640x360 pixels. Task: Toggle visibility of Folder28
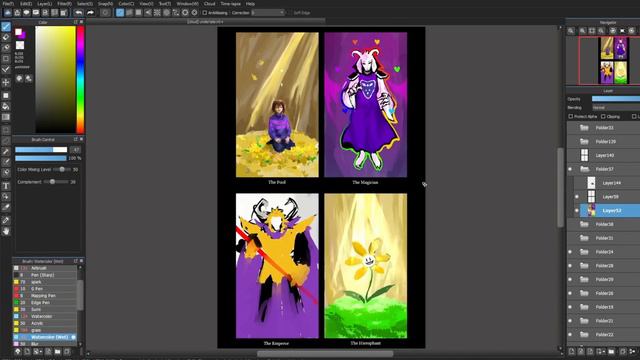(570, 266)
